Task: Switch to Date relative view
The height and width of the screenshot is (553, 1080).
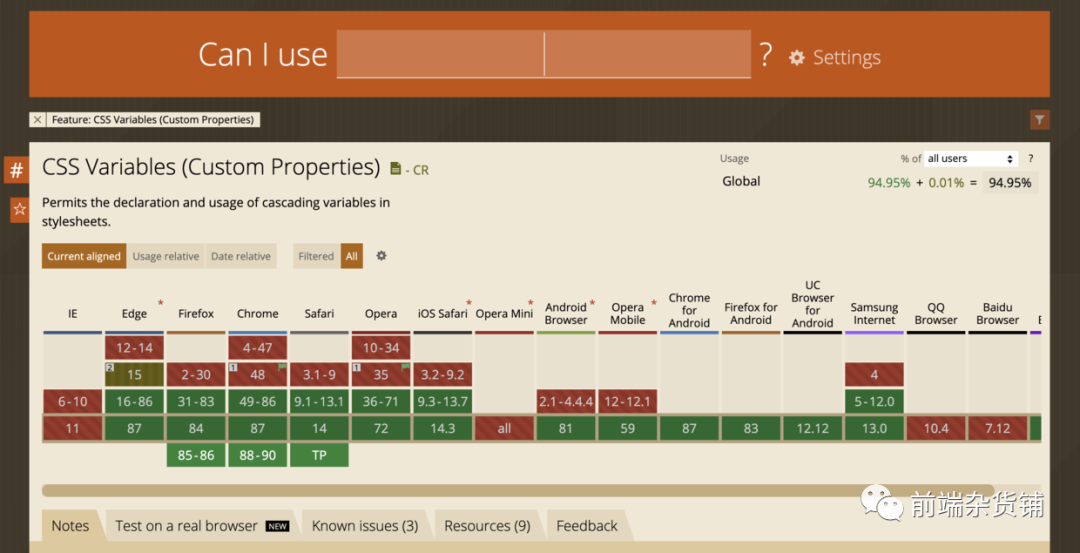Action: (241, 256)
